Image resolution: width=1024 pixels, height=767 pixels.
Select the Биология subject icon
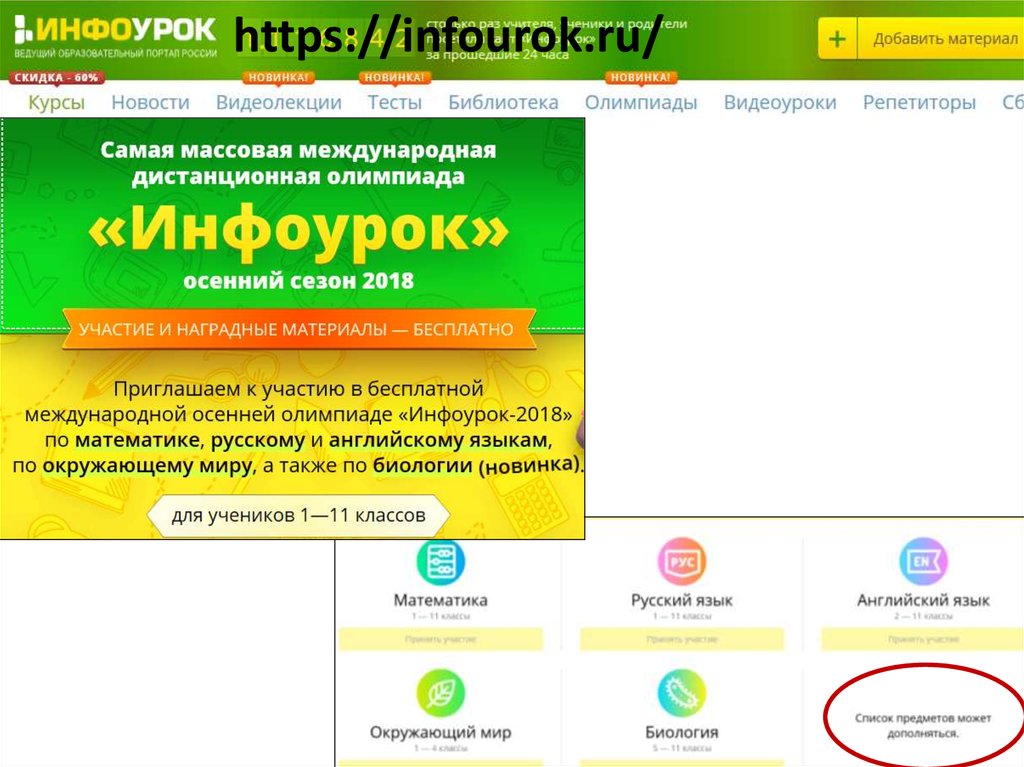pos(681,694)
